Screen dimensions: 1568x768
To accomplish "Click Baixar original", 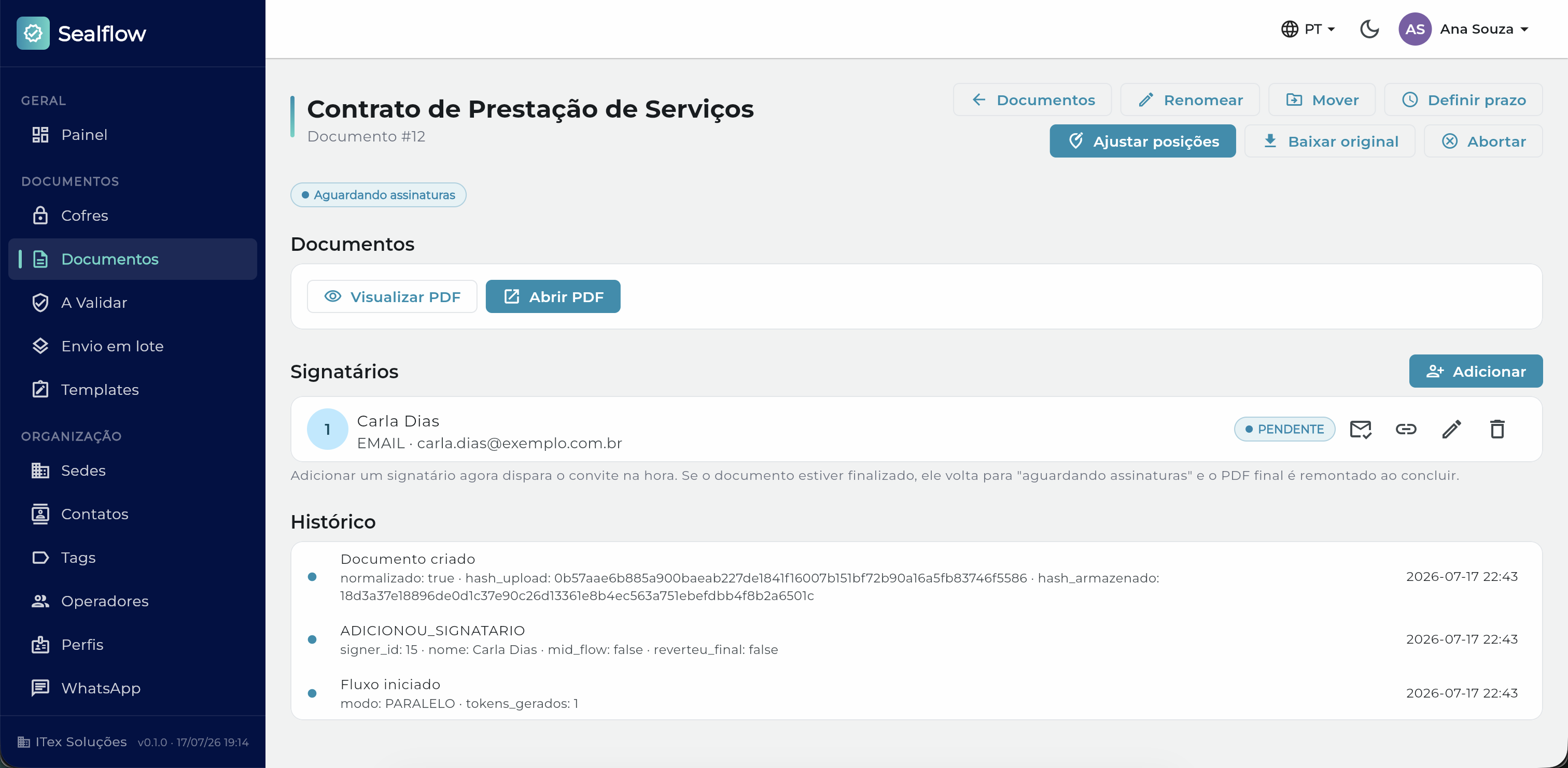I will point(1330,141).
